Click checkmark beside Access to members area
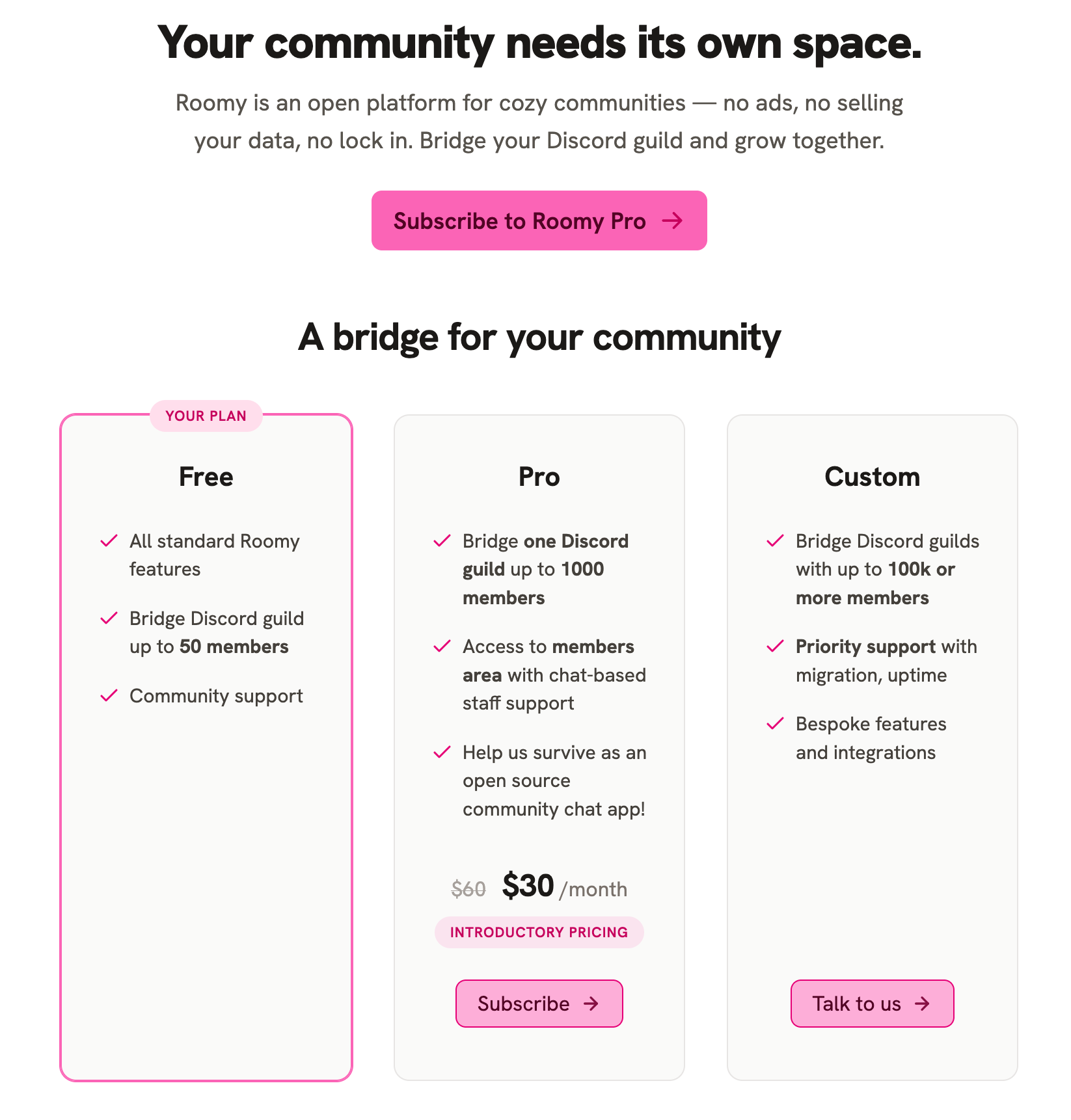Screen dimensions: 1071x1120 tap(442, 646)
